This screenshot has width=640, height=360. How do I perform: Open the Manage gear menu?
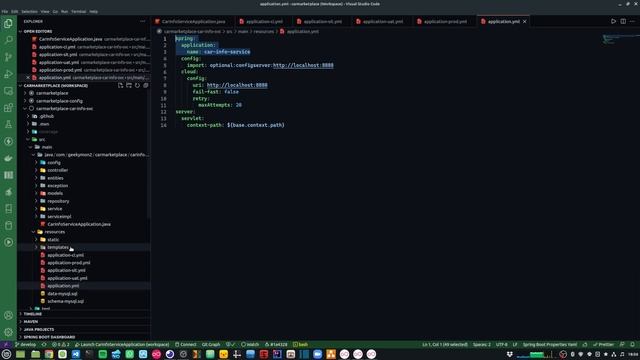pyautogui.click(x=8, y=332)
